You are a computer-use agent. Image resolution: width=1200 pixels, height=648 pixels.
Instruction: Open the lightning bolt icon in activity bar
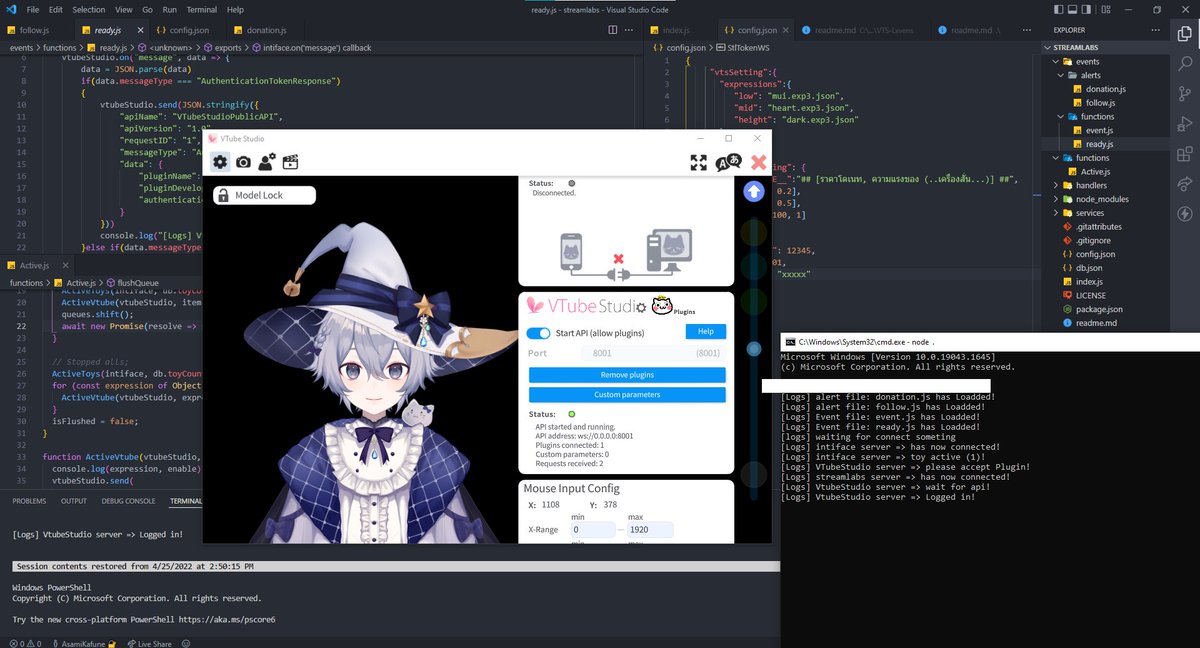click(1185, 213)
